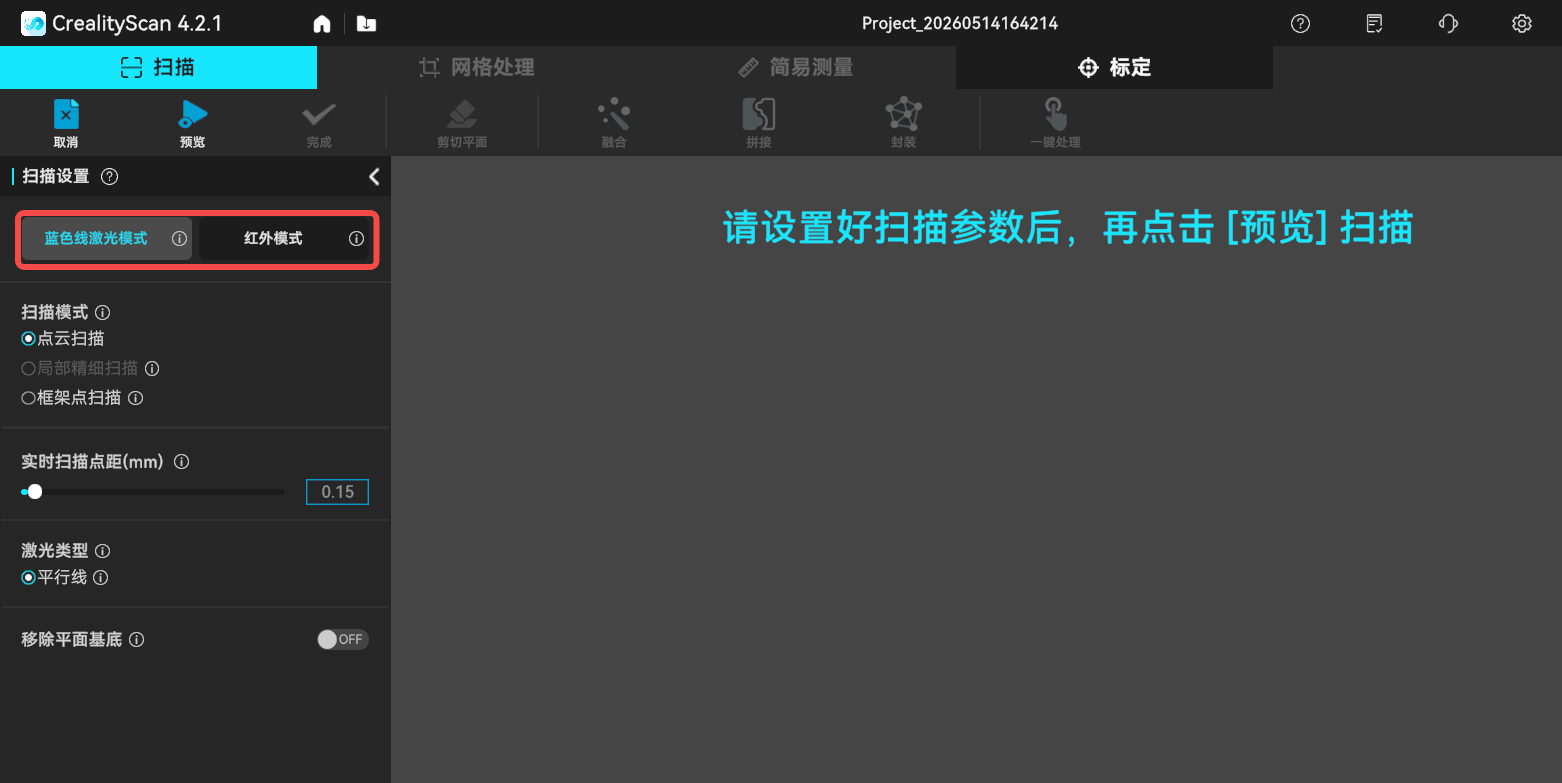Select the 框架点扫描 radio button
This screenshot has width=1562, height=783.
click(x=28, y=398)
